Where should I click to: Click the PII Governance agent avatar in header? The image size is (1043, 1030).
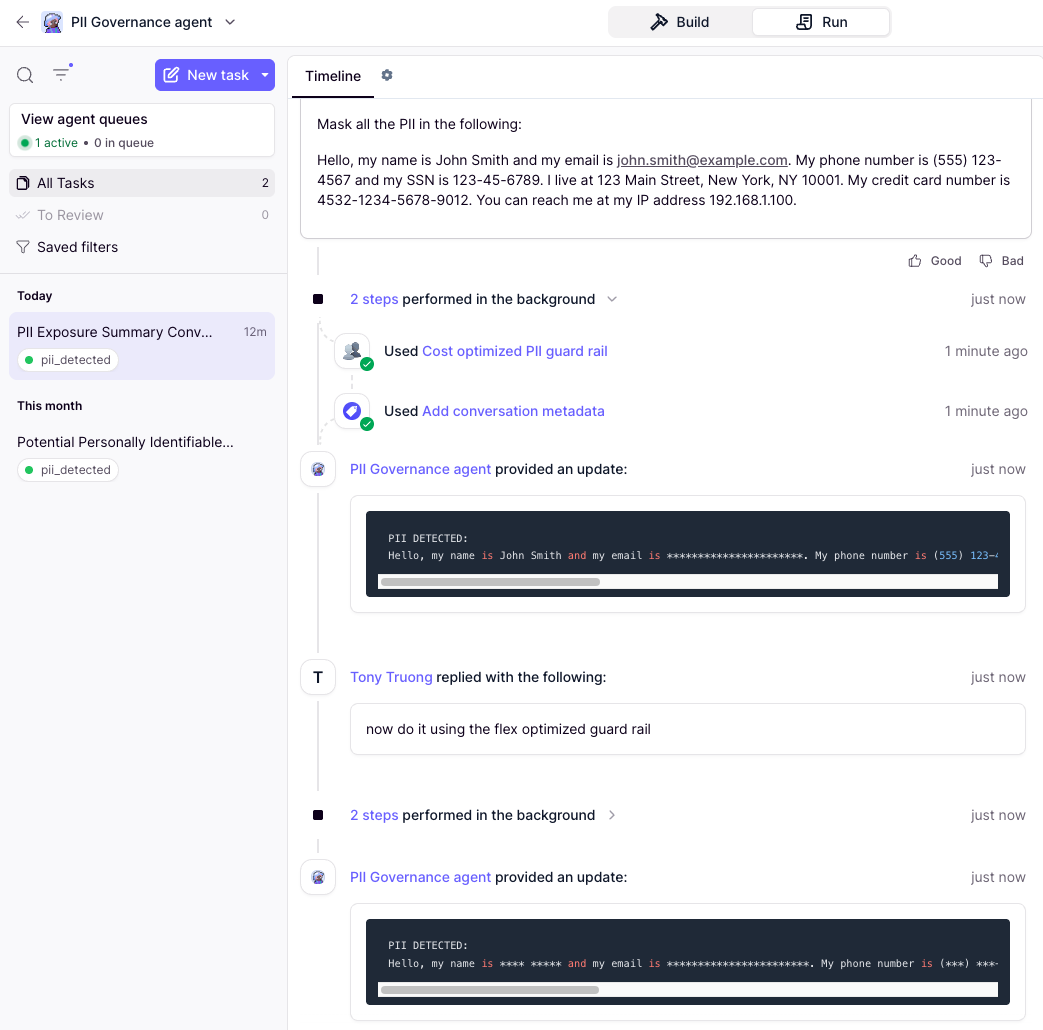tap(52, 22)
